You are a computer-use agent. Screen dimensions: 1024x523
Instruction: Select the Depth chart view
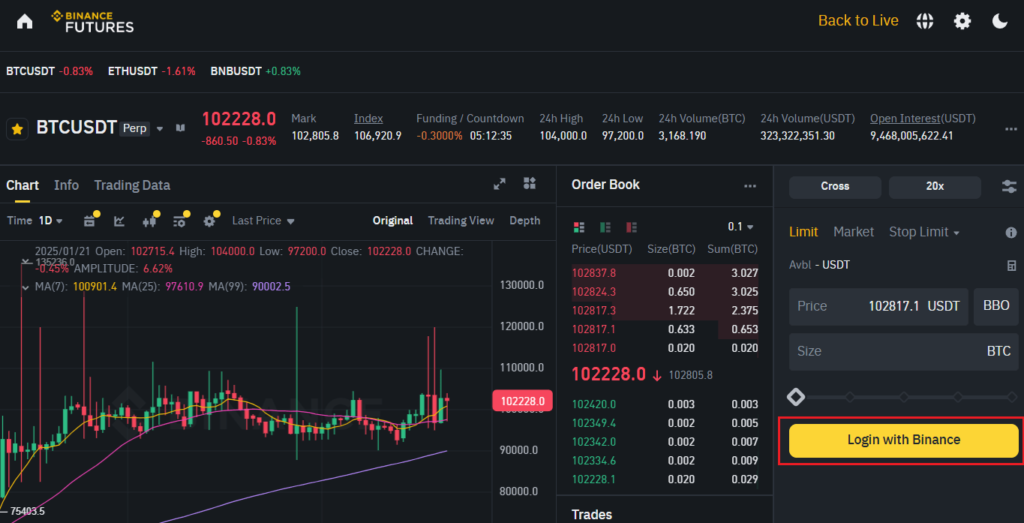[x=525, y=221]
